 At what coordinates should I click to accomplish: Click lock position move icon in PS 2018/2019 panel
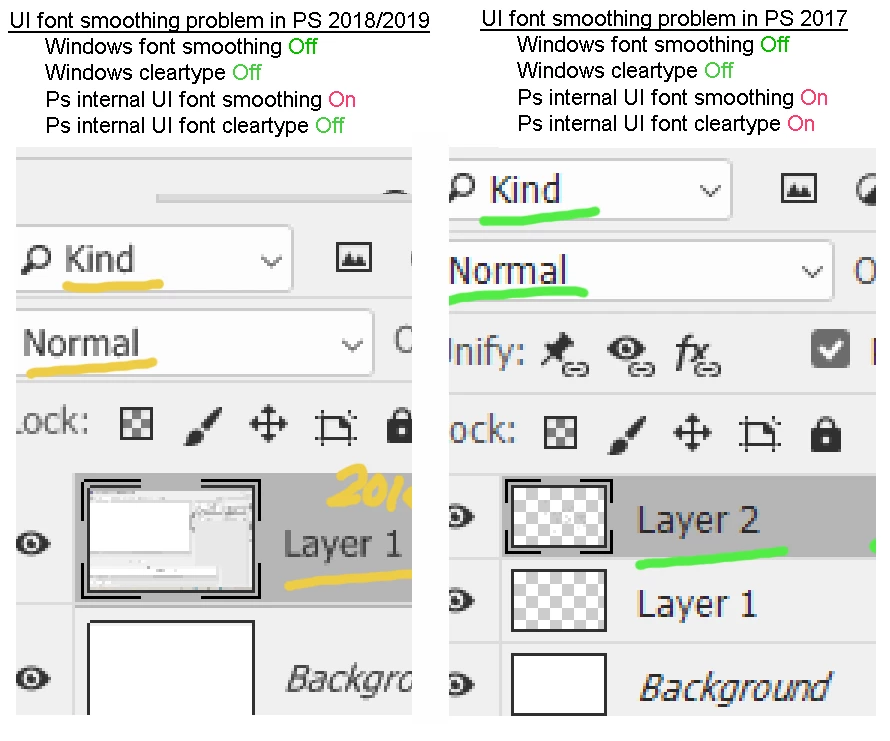[268, 424]
